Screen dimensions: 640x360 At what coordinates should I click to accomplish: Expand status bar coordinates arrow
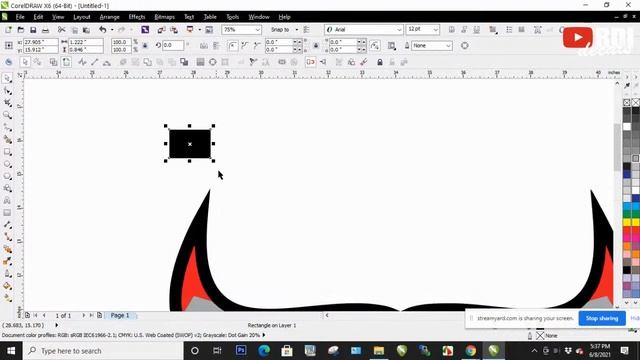tap(56, 325)
